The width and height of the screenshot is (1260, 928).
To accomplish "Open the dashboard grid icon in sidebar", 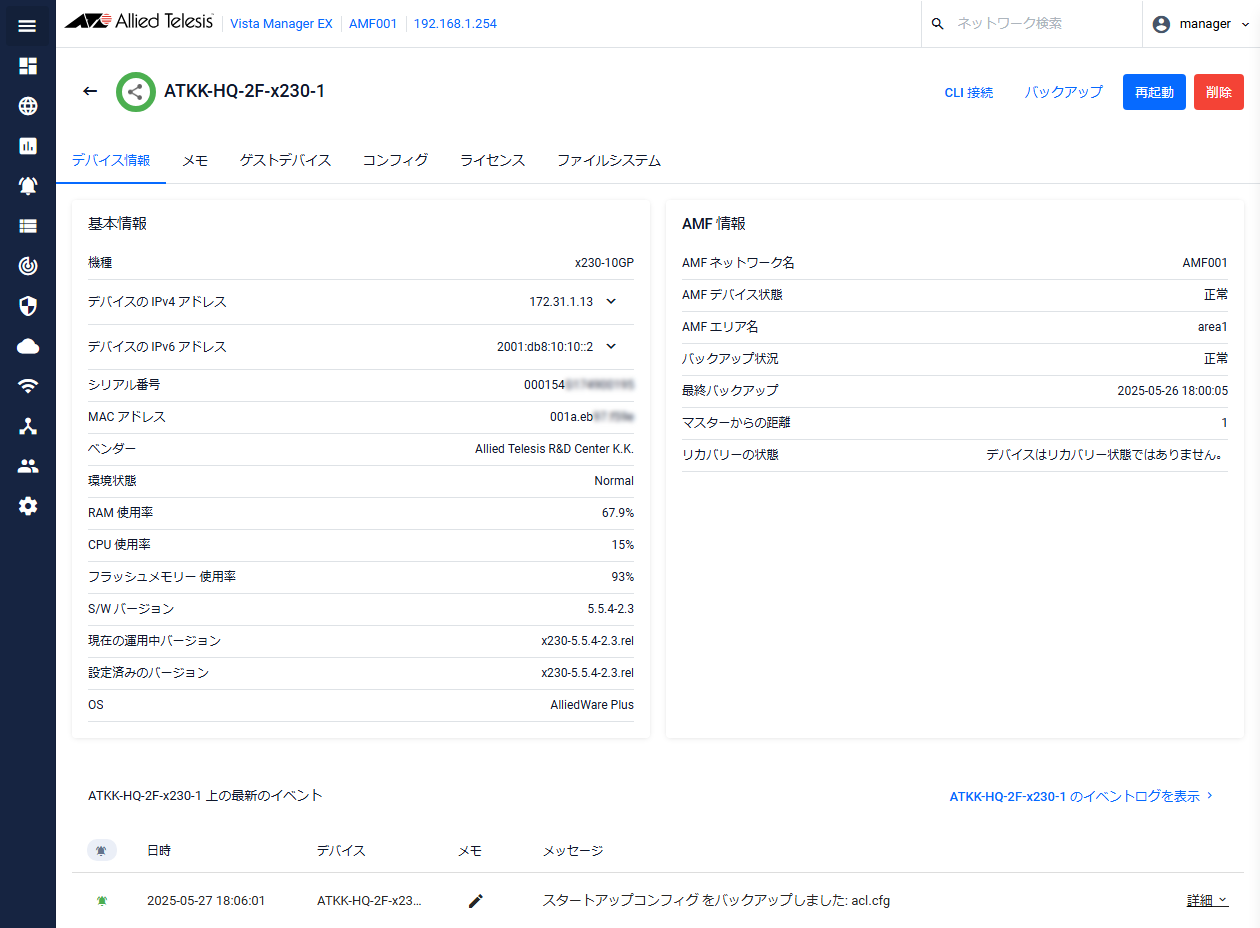I will (27, 65).
